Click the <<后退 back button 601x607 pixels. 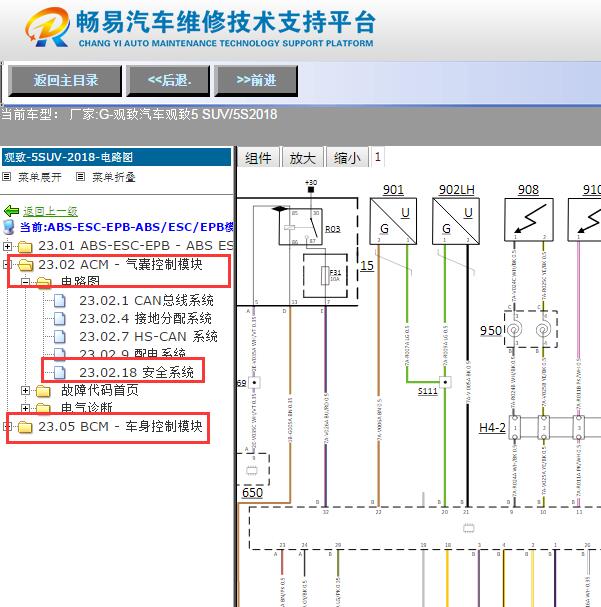(168, 81)
